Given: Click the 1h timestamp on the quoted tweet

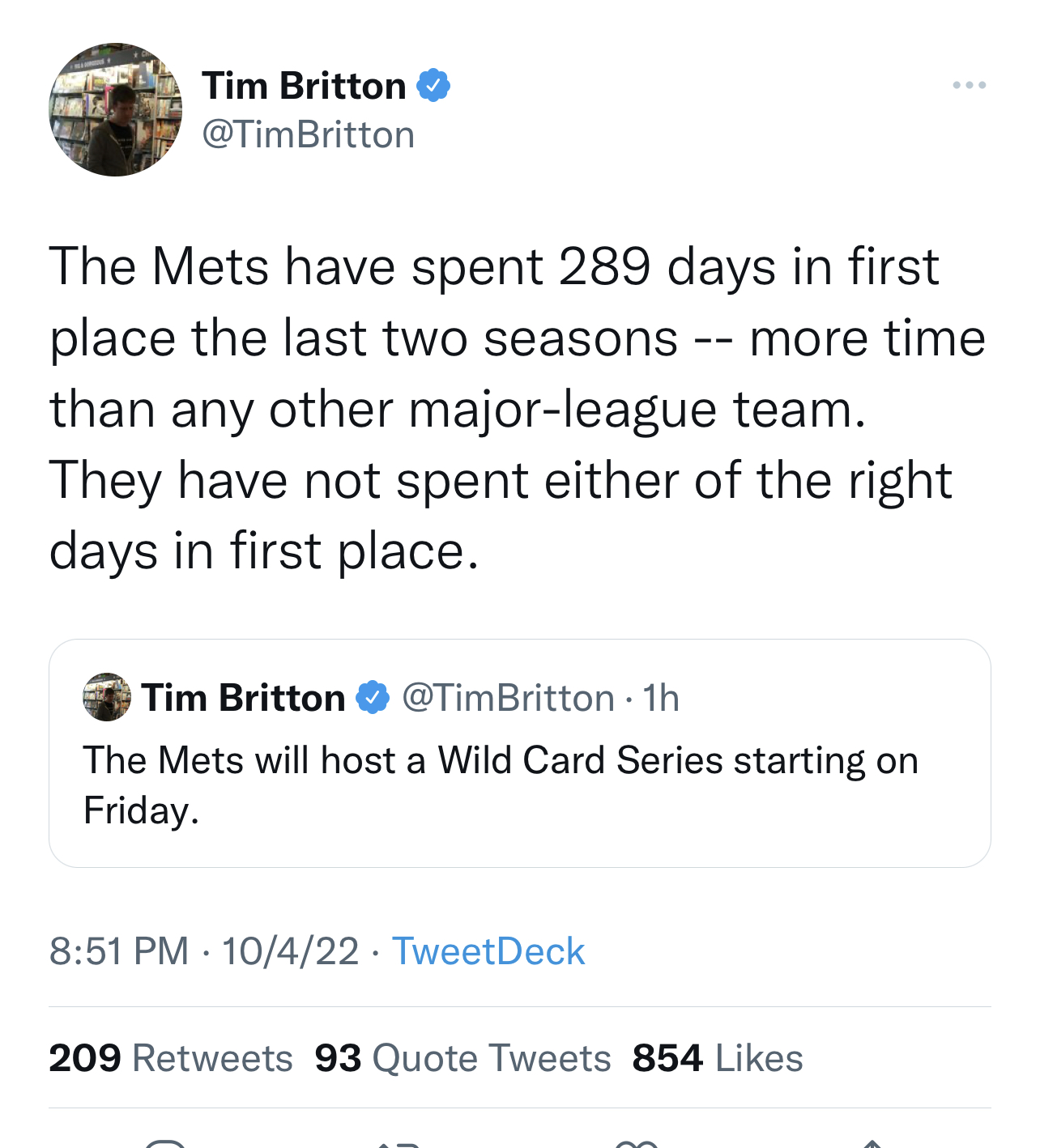Looking at the screenshot, I should 661,698.
